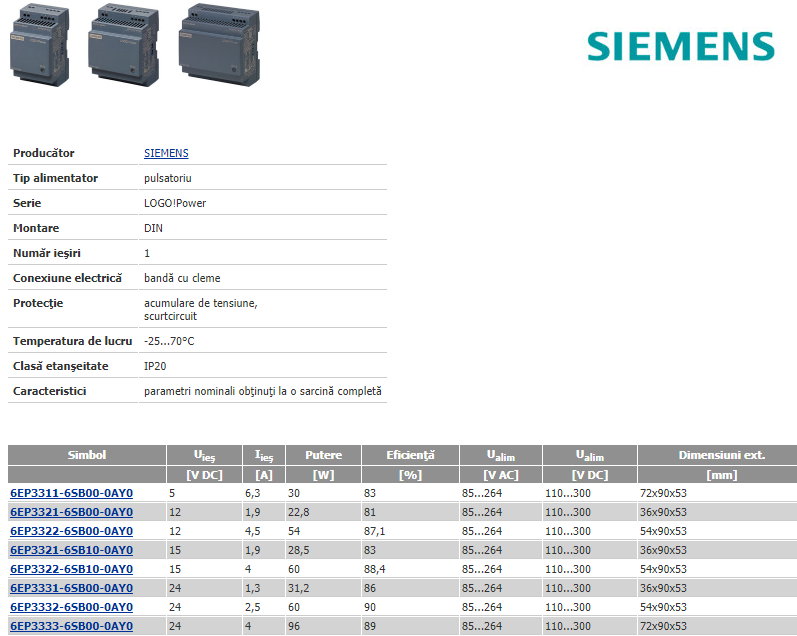Open product link 6EP3311-6SB00-0AY0
This screenshot has height=636, width=797.
72,493
